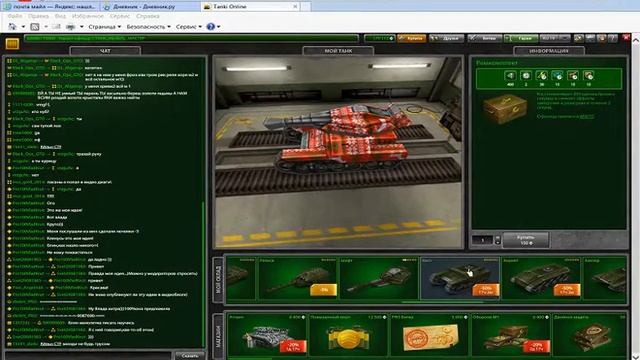Expand the print dropdown arrow
The image size is (640, 360).
(x=82, y=27)
